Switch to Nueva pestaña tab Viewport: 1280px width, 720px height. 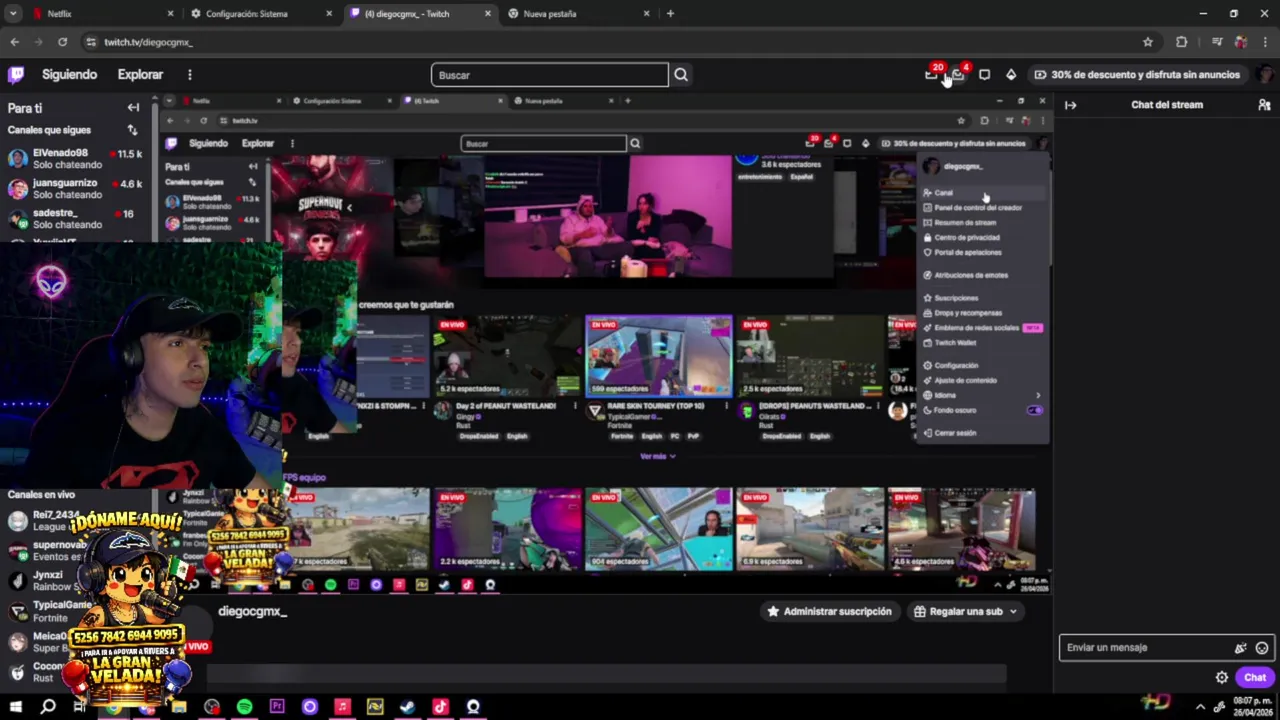(578, 14)
